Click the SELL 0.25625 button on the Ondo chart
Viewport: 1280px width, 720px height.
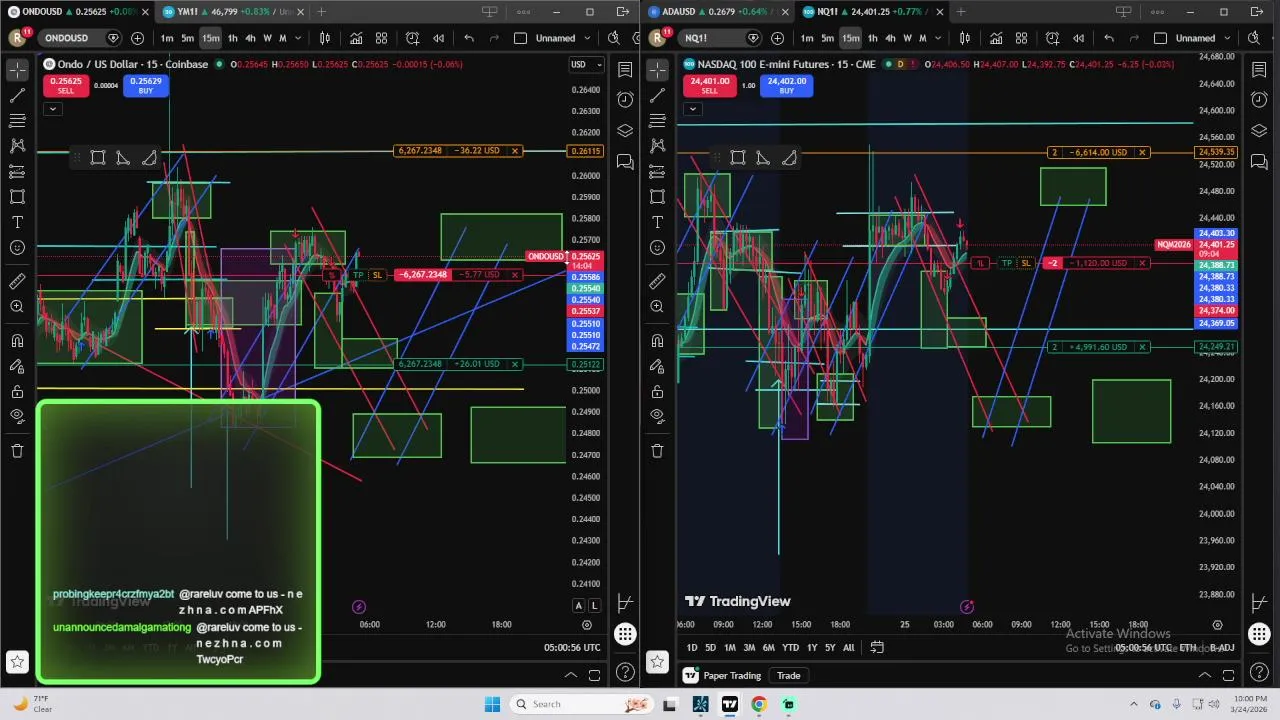pyautogui.click(x=65, y=86)
